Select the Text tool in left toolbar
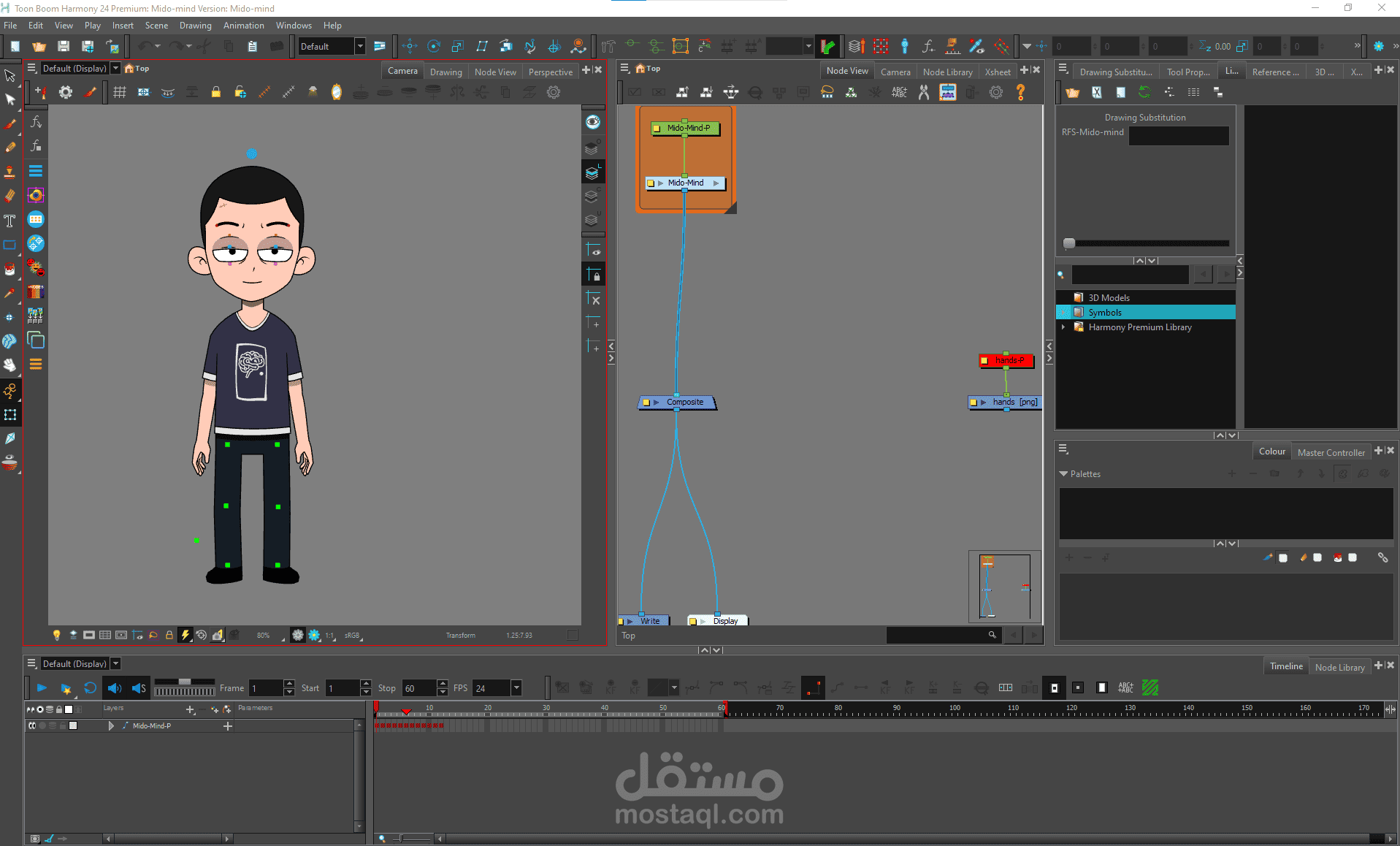Viewport: 1400px width, 846px height. click(x=10, y=221)
